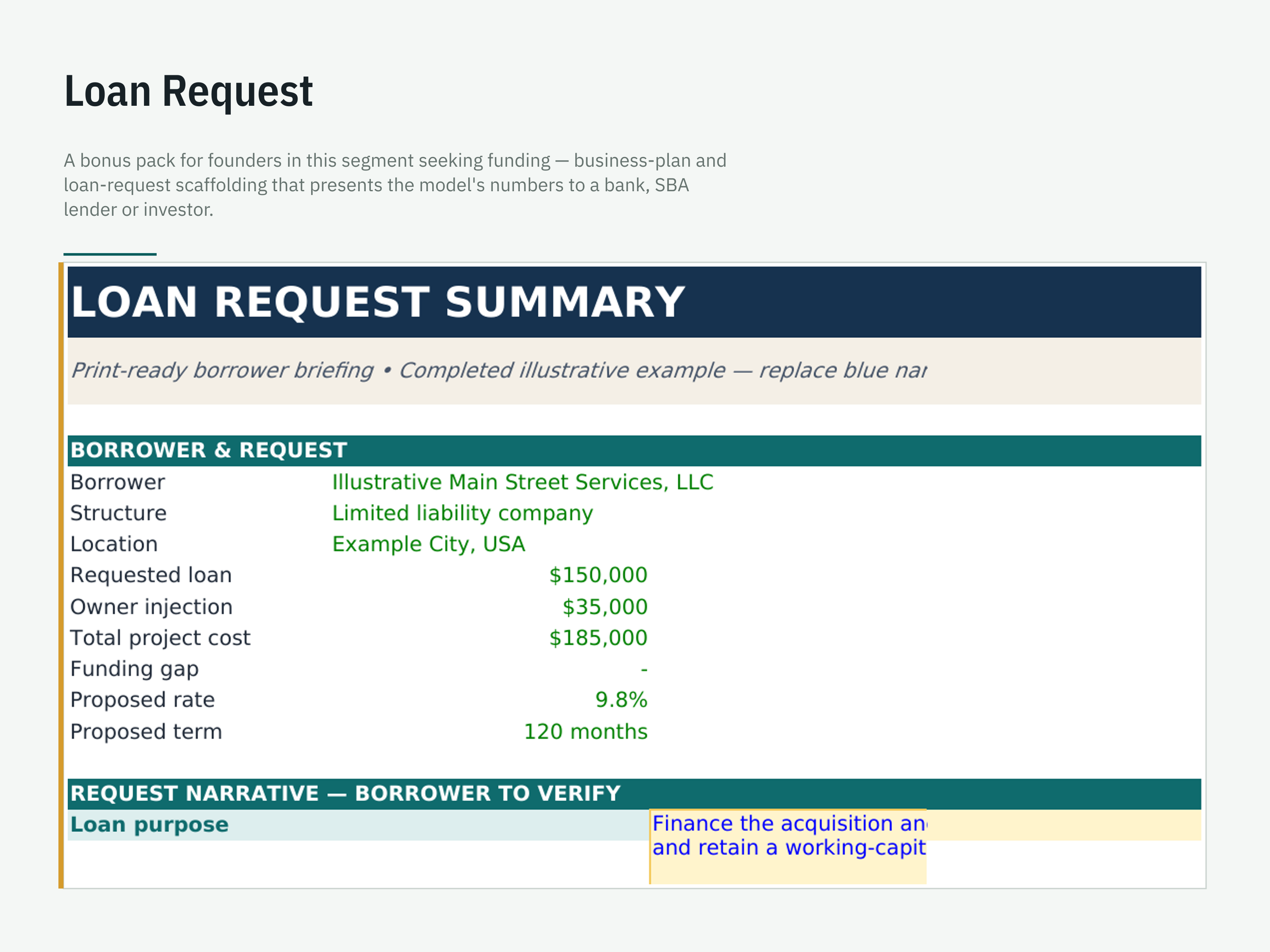Click the 'Proposed rate' label
This screenshot has width=1270, height=952.
tap(142, 700)
